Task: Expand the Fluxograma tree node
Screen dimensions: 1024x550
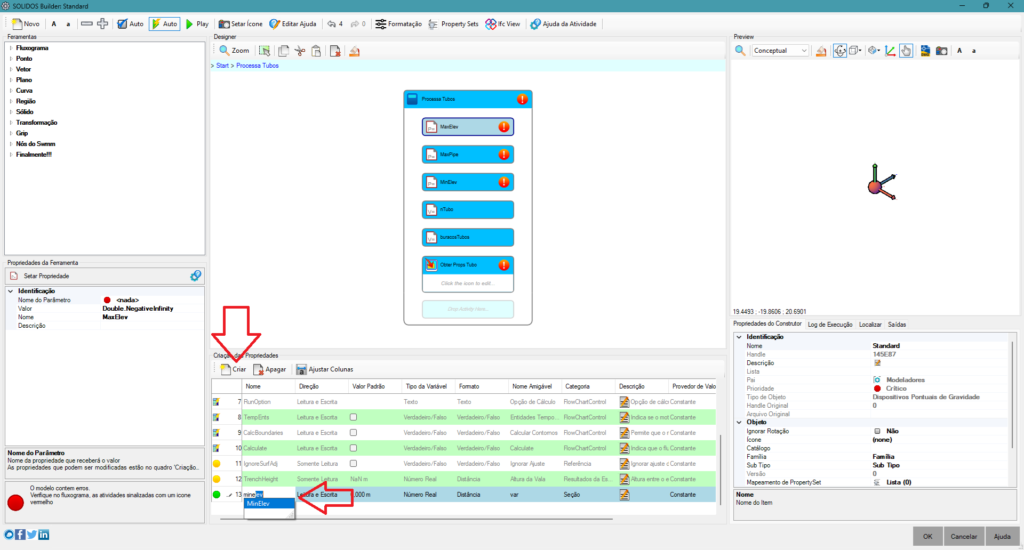Action: pyautogui.click(x=10, y=47)
